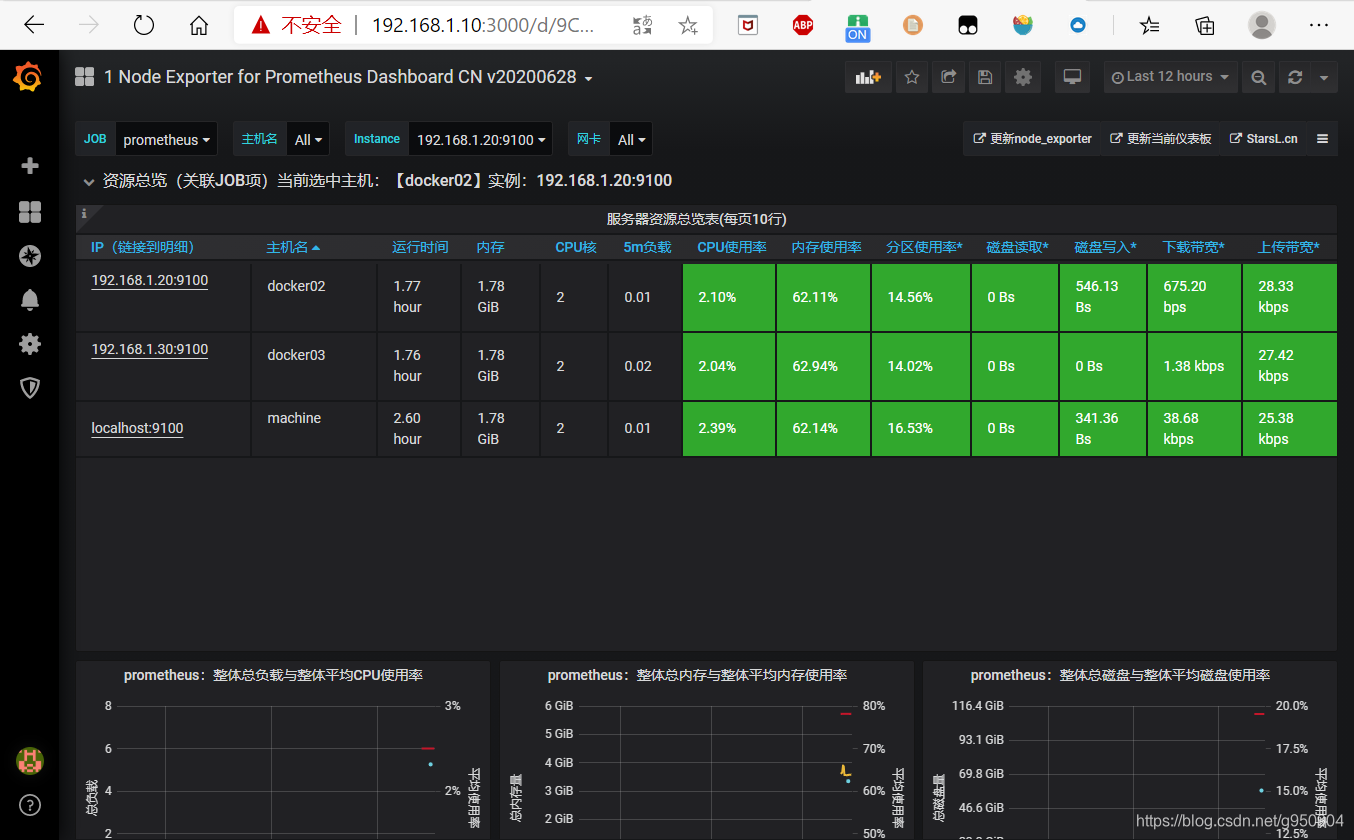Sort table by CPU使用率 column
1354x840 pixels.
tap(732, 247)
